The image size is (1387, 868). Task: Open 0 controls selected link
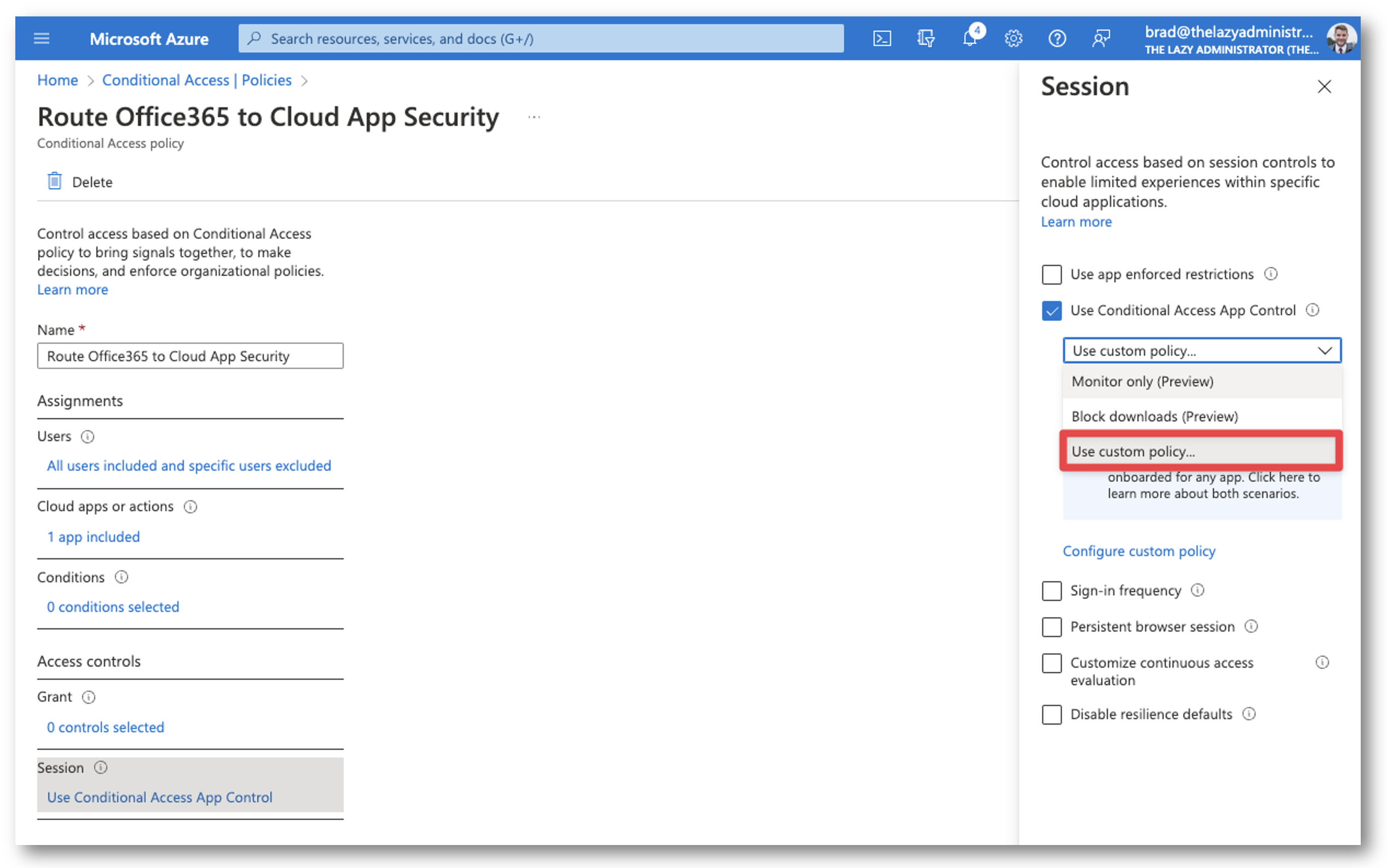point(106,727)
